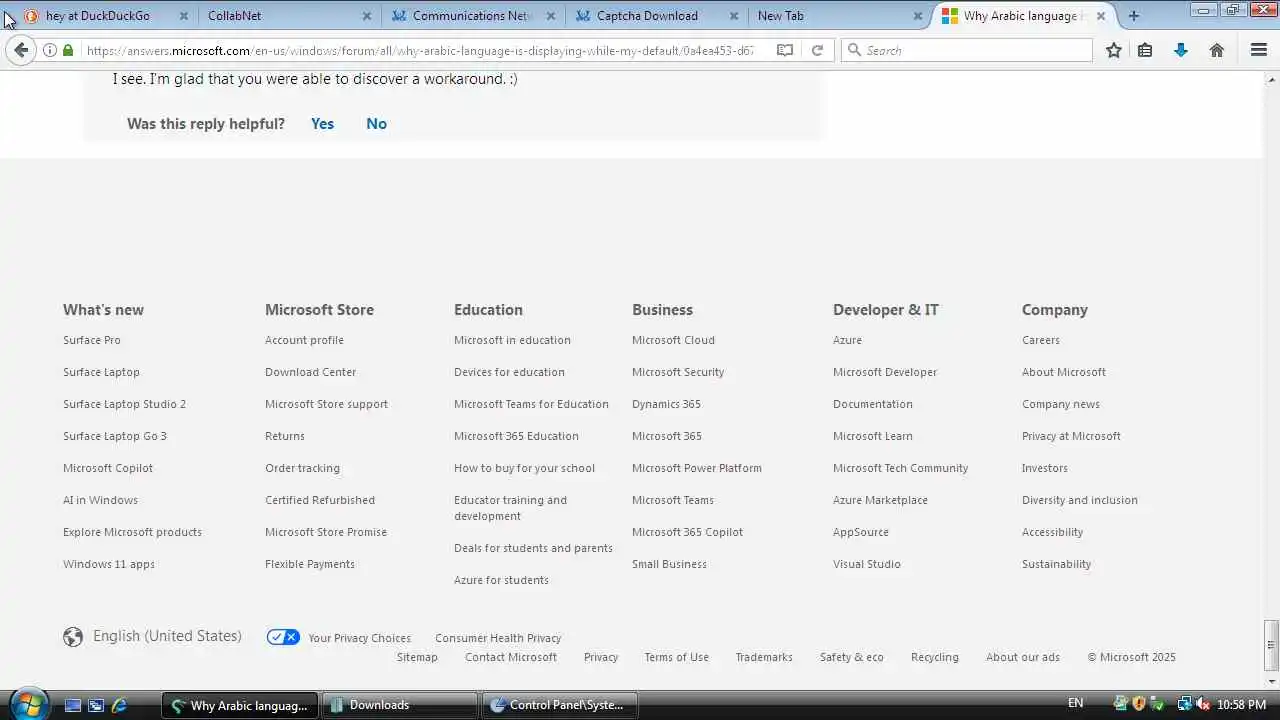The height and width of the screenshot is (720, 1280).
Task: Open Your Privacy Choices link text
Action: point(359,638)
